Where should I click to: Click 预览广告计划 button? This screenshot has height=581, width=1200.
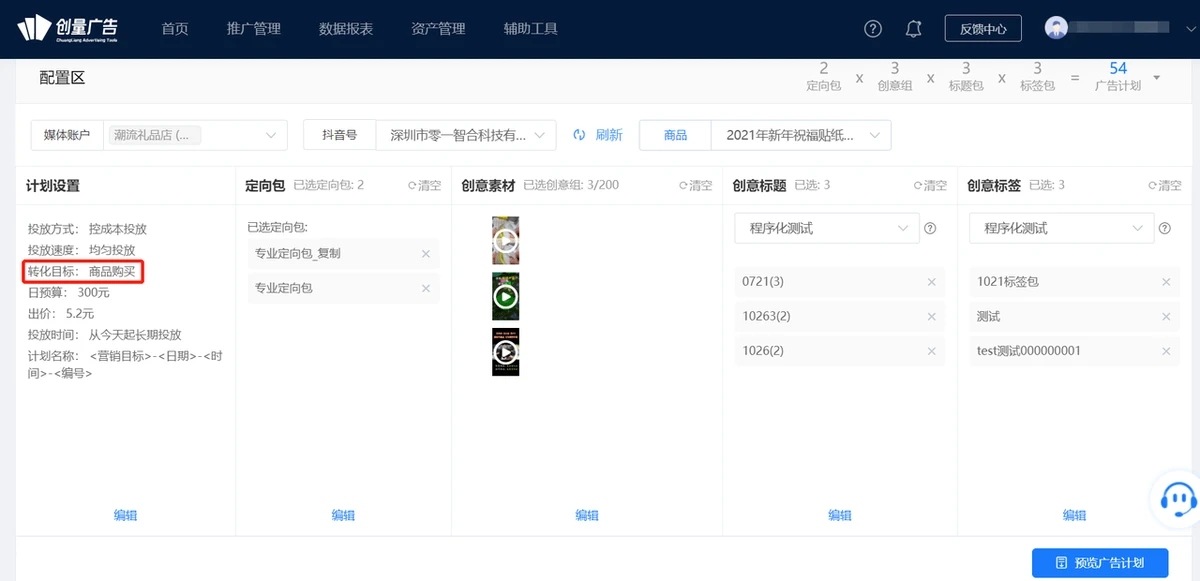pos(1100,563)
